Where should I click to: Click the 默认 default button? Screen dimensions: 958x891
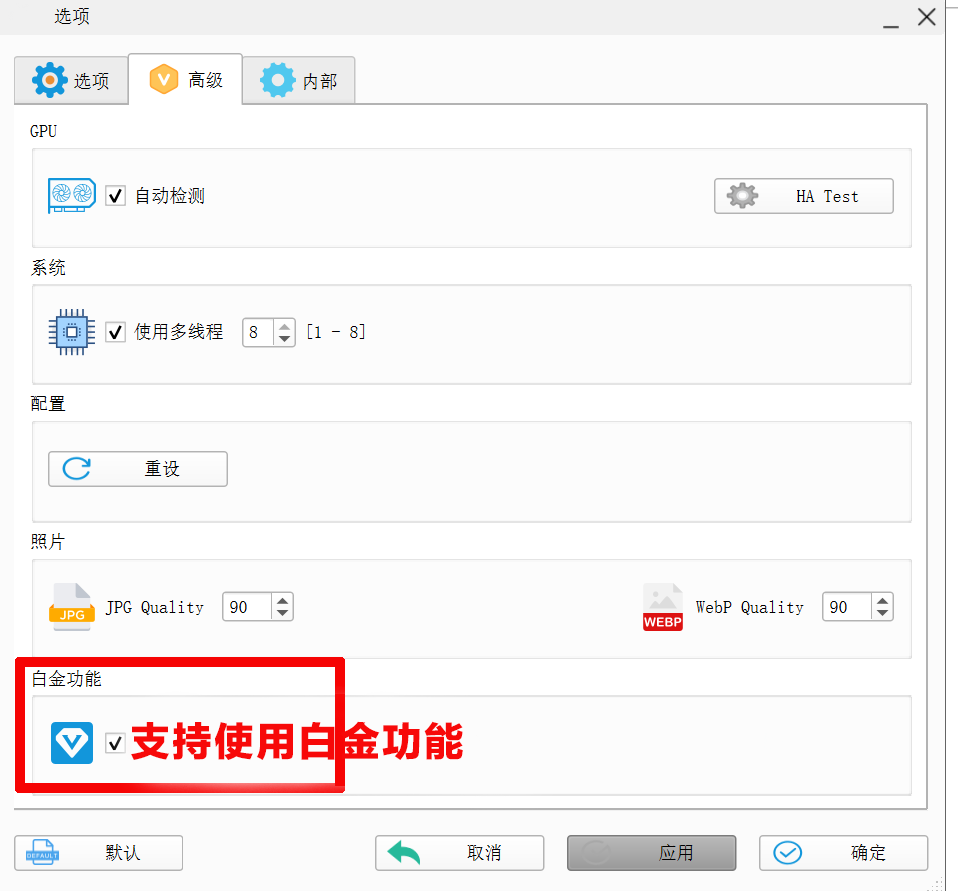coord(98,852)
